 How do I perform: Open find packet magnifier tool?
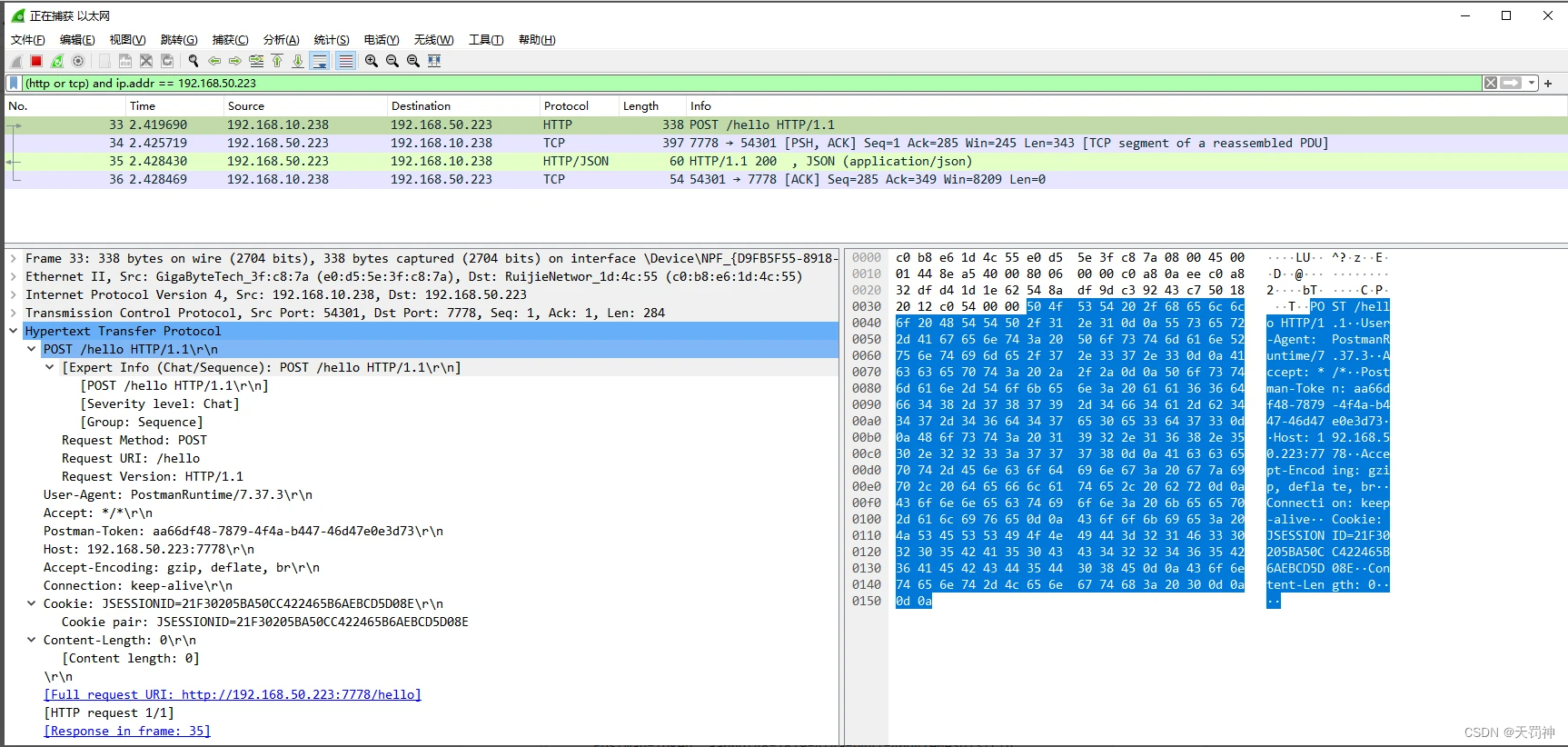(194, 61)
